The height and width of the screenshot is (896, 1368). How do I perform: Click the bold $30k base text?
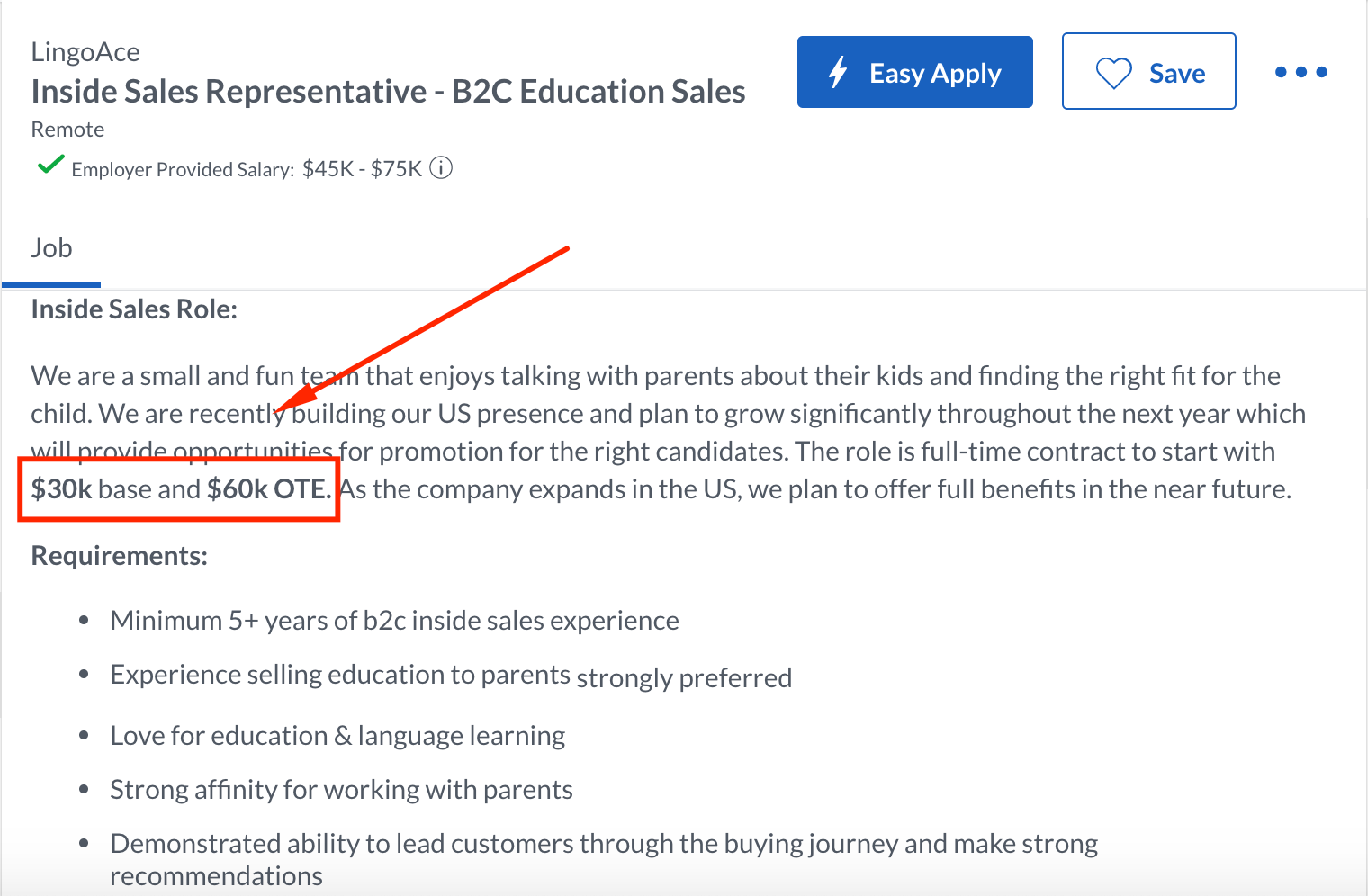(x=61, y=489)
